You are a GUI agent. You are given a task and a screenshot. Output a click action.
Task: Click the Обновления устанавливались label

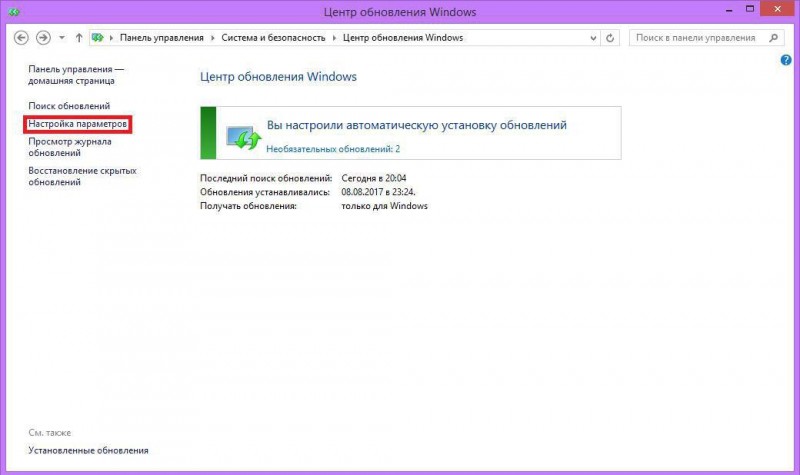[265, 192]
